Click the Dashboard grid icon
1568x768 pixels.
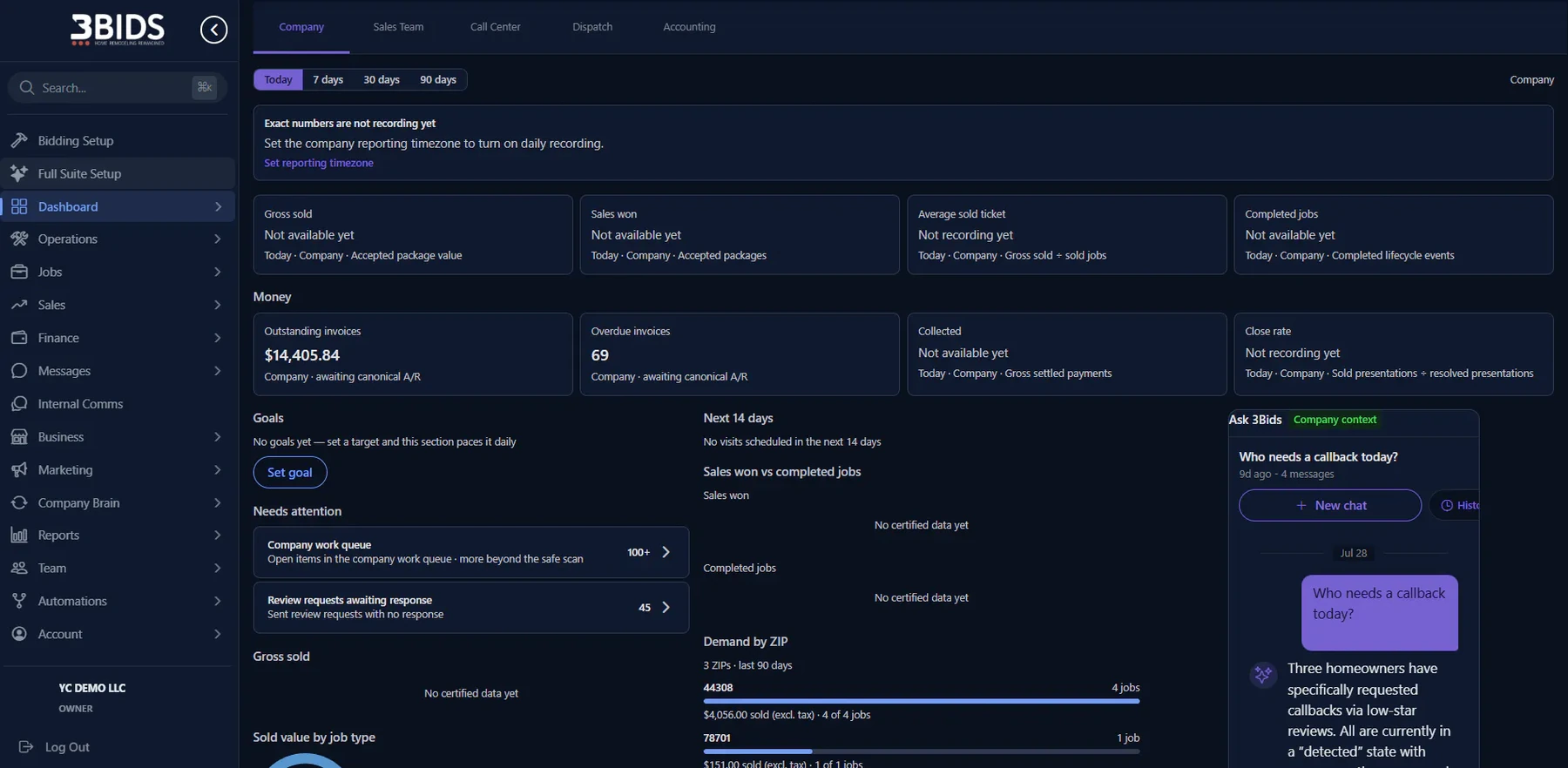pos(19,206)
